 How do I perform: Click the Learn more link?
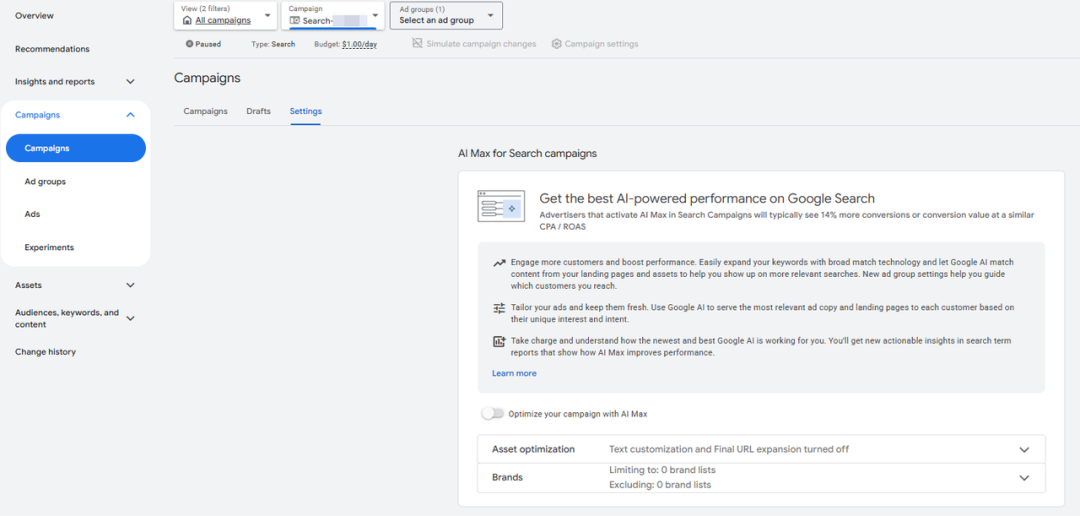click(x=514, y=373)
